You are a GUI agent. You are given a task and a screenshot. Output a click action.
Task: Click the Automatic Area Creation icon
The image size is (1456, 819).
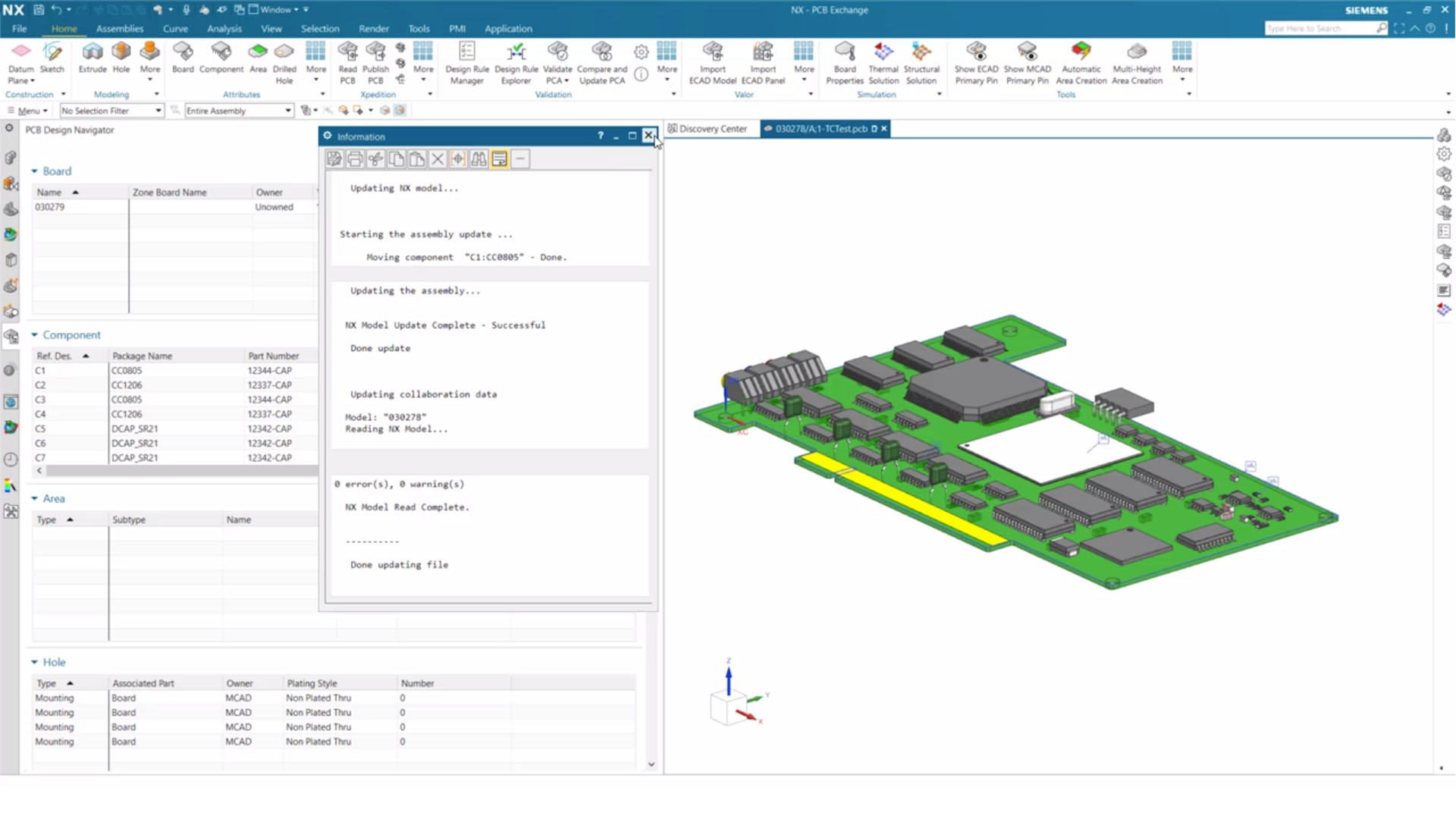pyautogui.click(x=1081, y=61)
